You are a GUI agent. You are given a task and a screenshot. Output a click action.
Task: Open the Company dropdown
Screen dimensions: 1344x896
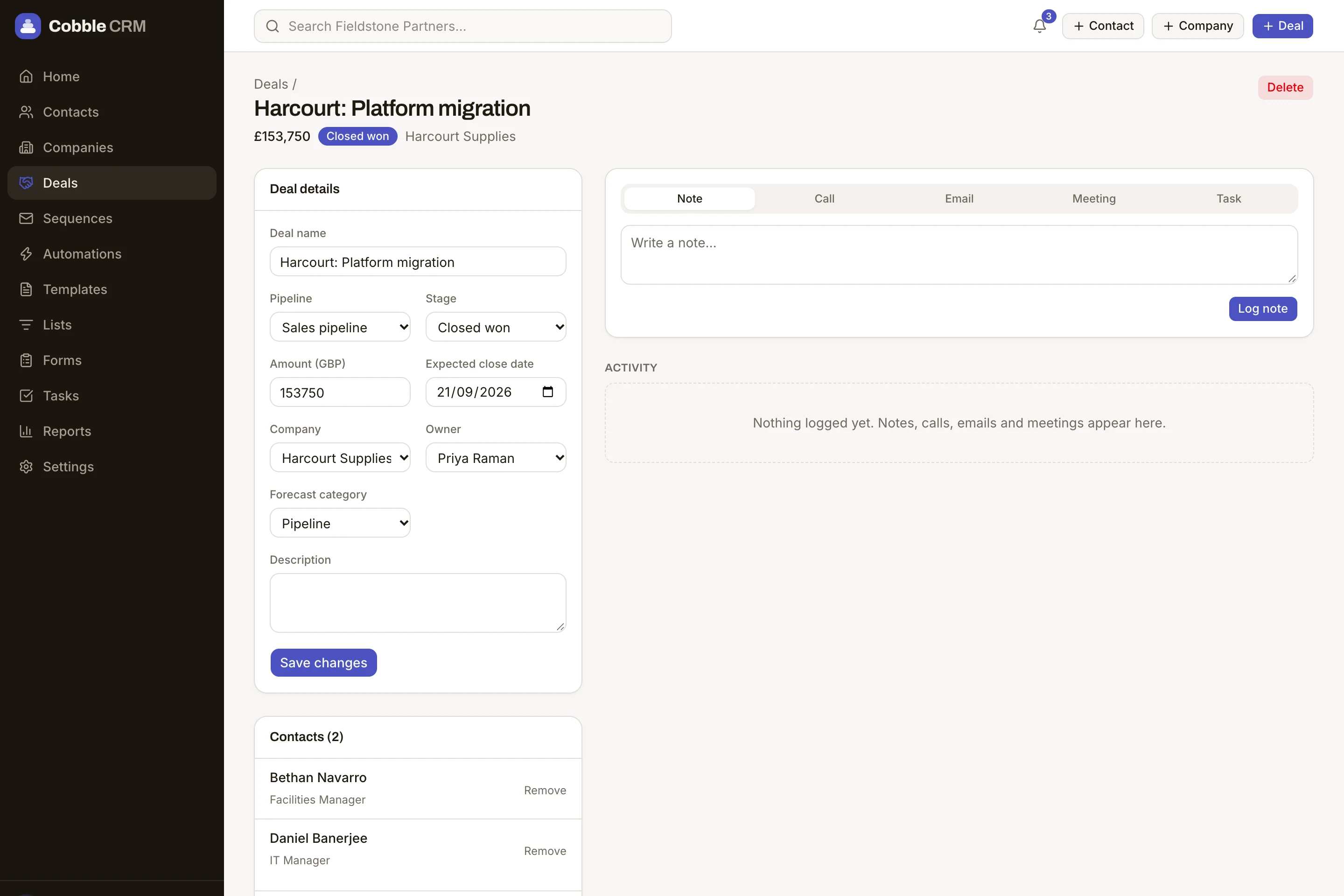340,457
